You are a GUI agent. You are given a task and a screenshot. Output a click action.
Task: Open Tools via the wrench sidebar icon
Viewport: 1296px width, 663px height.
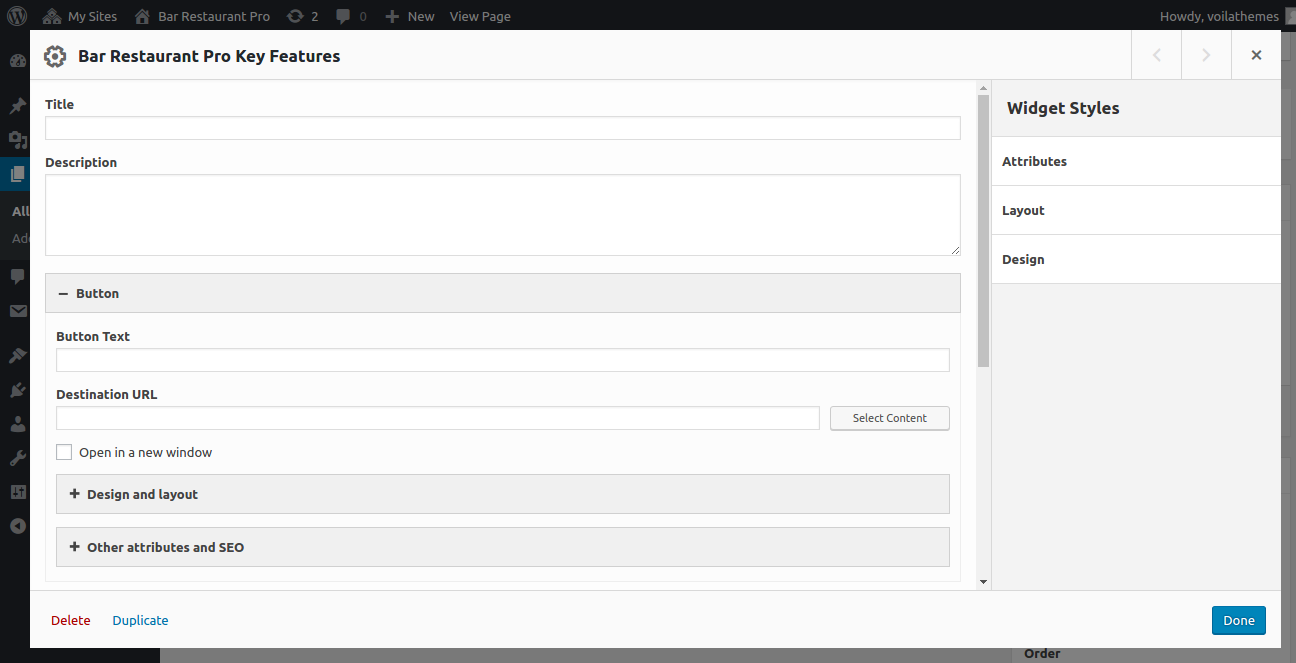[17, 458]
